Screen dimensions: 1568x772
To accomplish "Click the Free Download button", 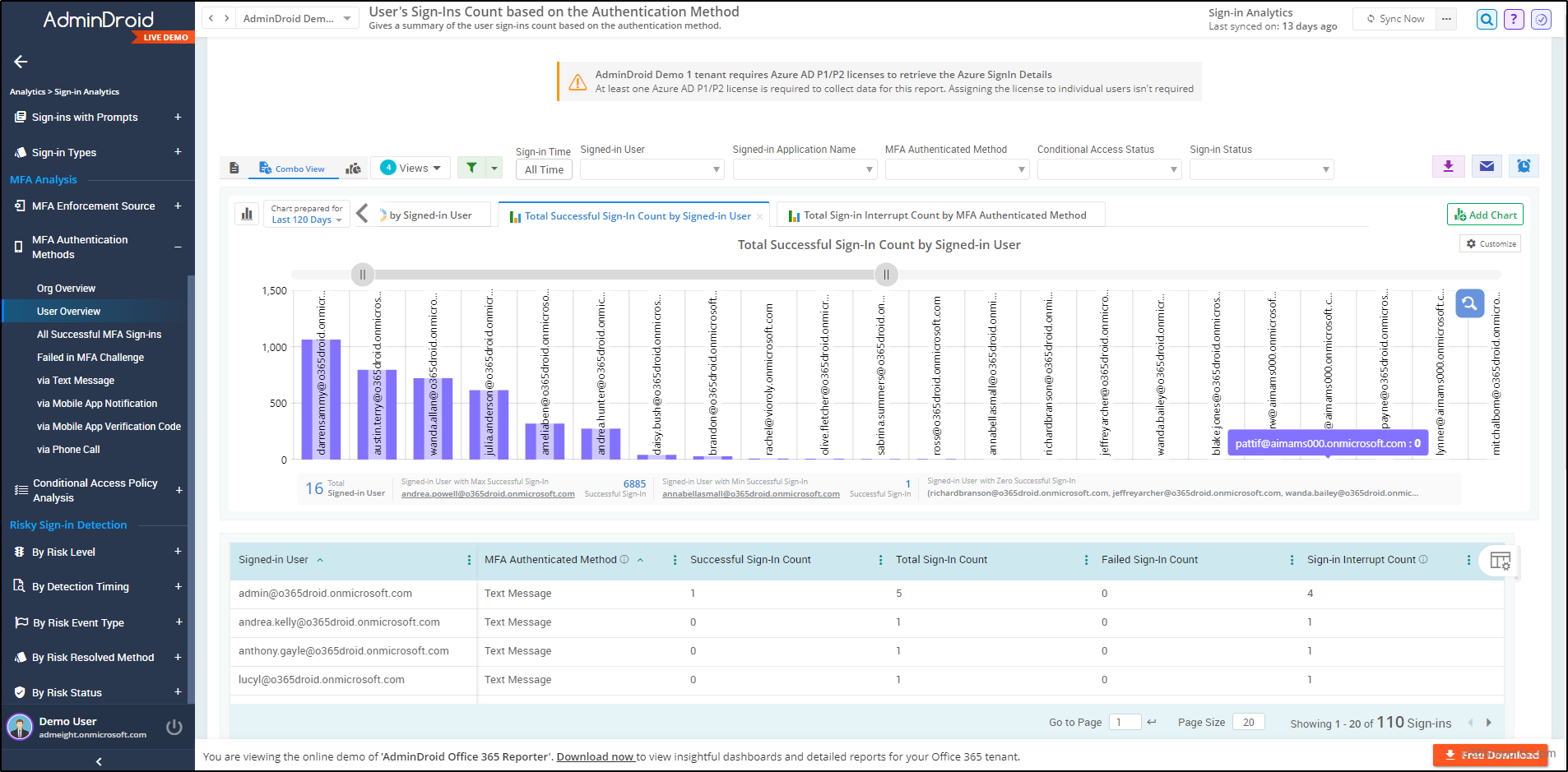I will (1491, 755).
